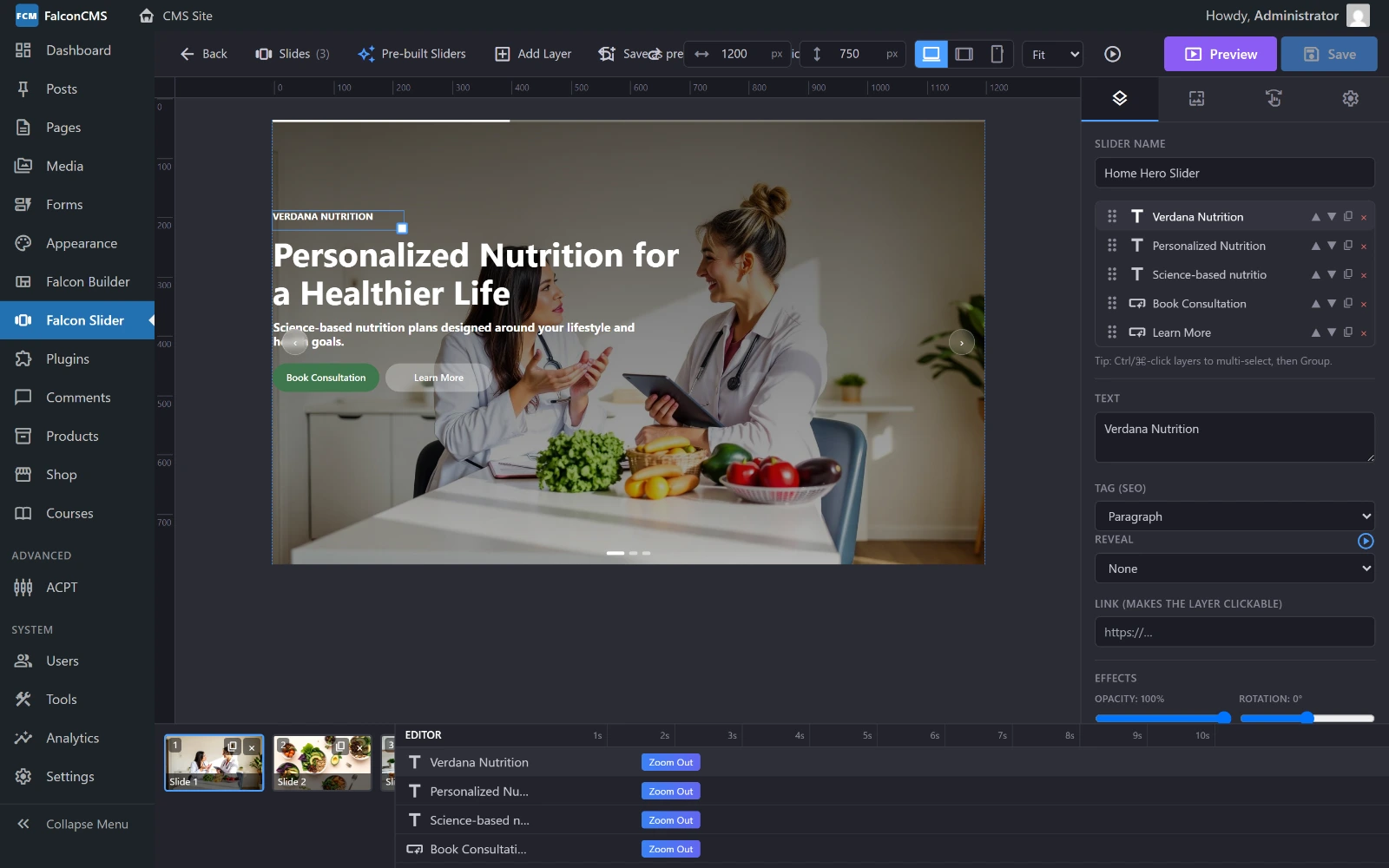Viewport: 1389px width, 868px height.
Task: Click Add Layer in the toolbar
Action: [533, 54]
